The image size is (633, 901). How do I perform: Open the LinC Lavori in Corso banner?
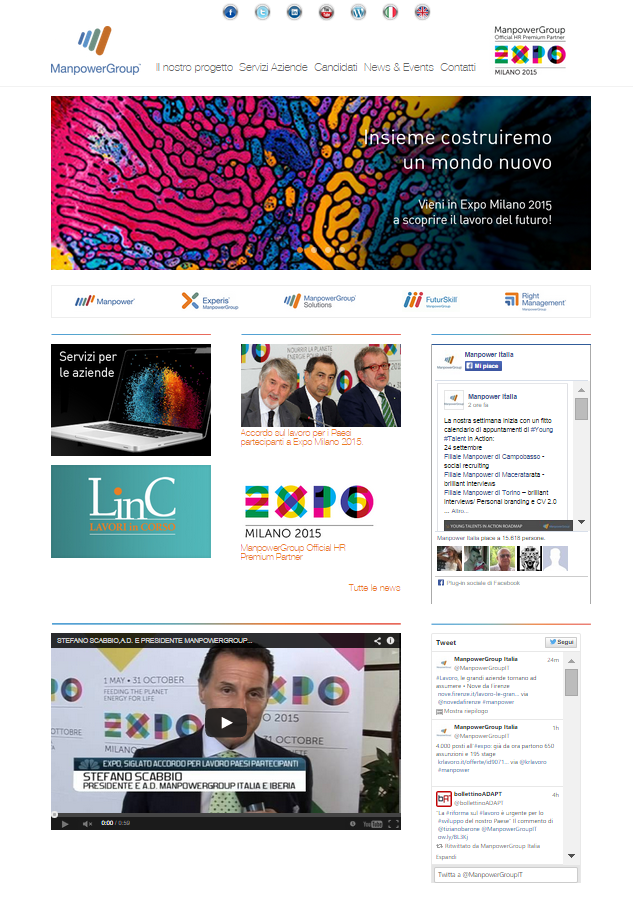point(131,511)
